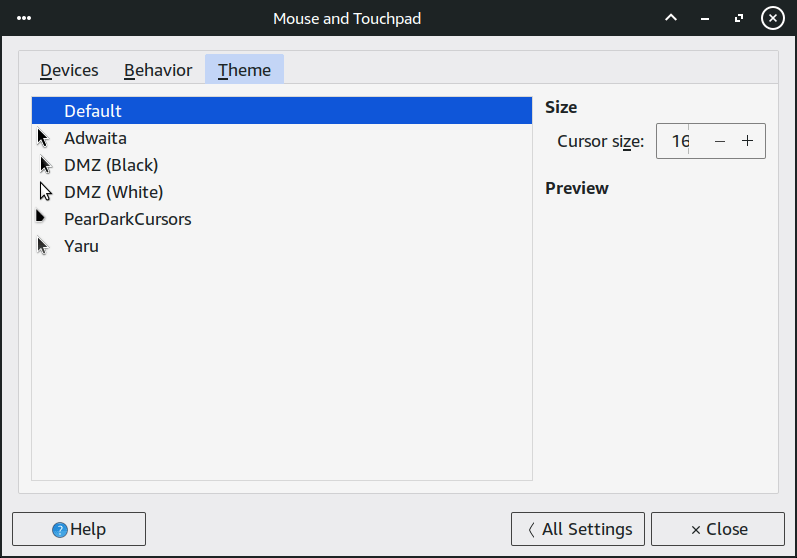Click the Help button
Image resolution: width=797 pixels, height=558 pixels.
tap(79, 529)
